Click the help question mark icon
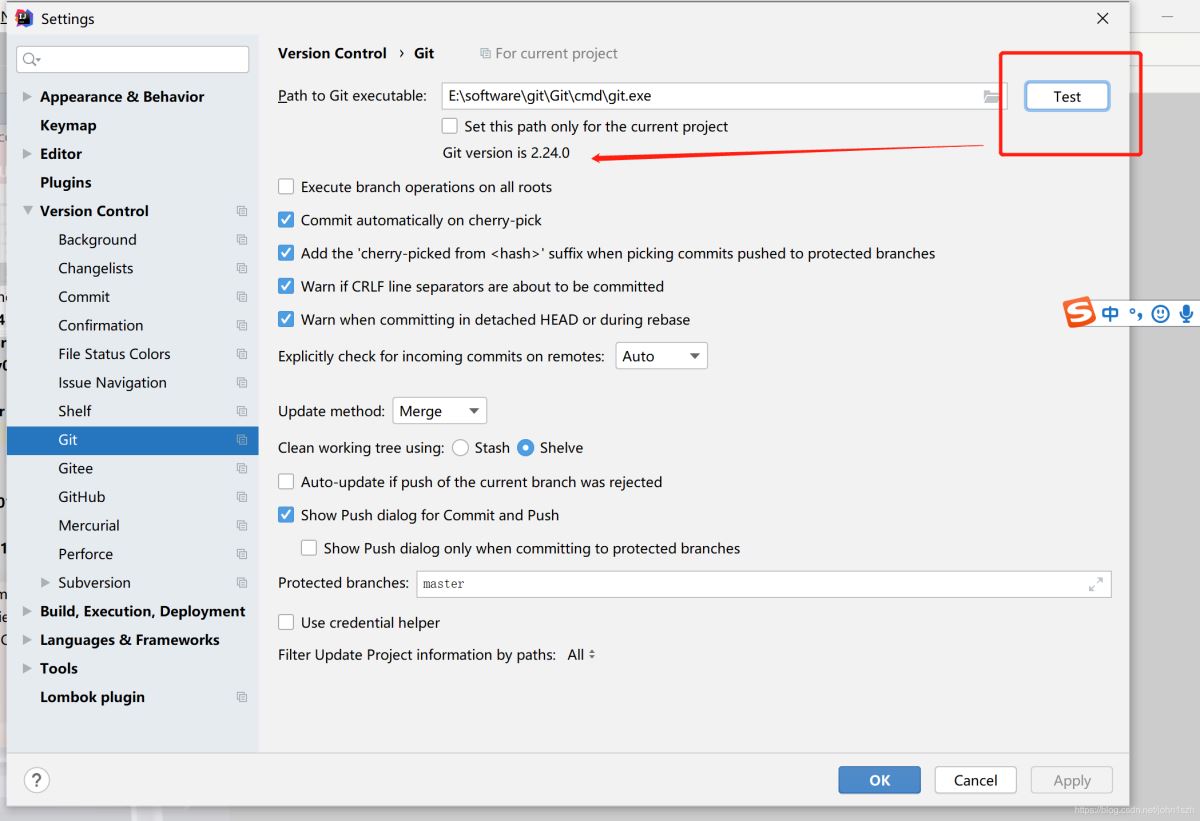 tap(36, 780)
